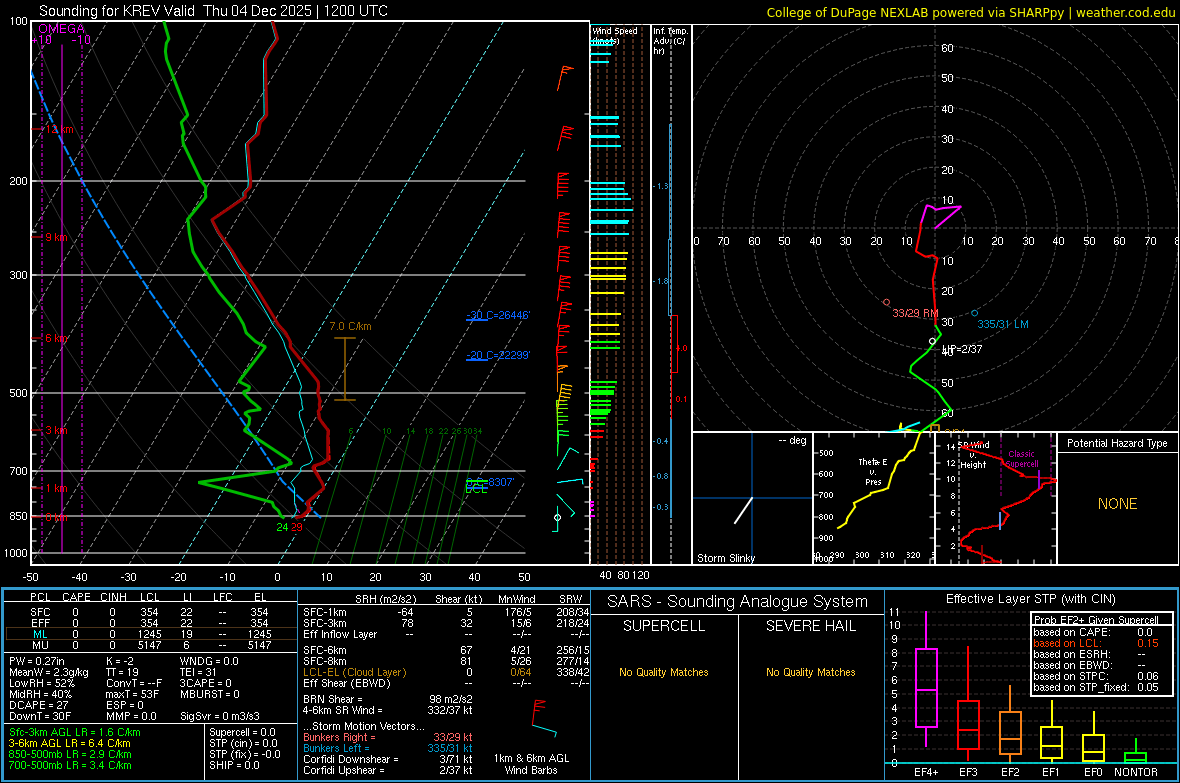This screenshot has width=1180, height=783.
Task: Click the Effective Layer STP chart title
Action: [1030, 599]
